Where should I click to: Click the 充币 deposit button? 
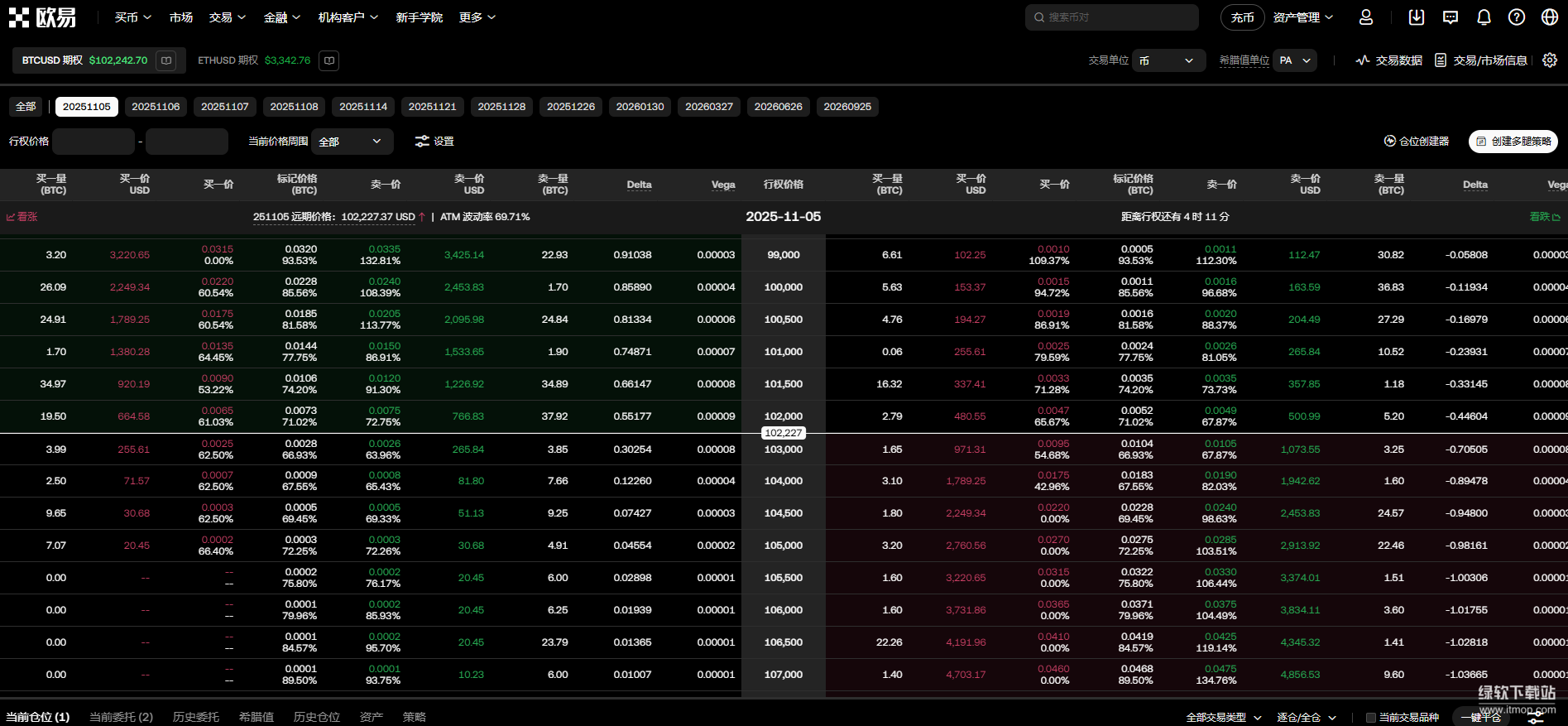(1242, 17)
